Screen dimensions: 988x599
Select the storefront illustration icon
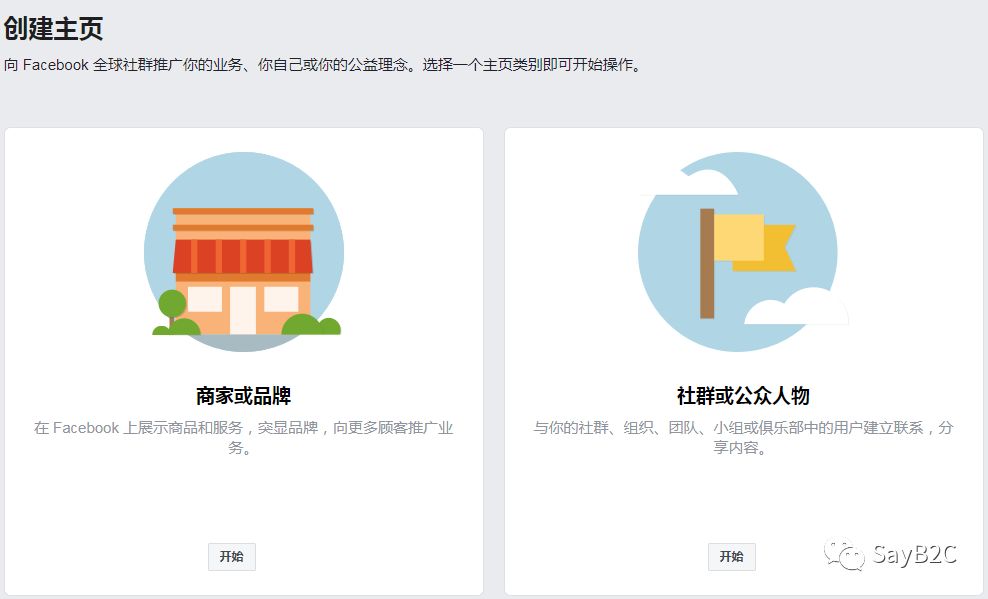pyautogui.click(x=244, y=252)
